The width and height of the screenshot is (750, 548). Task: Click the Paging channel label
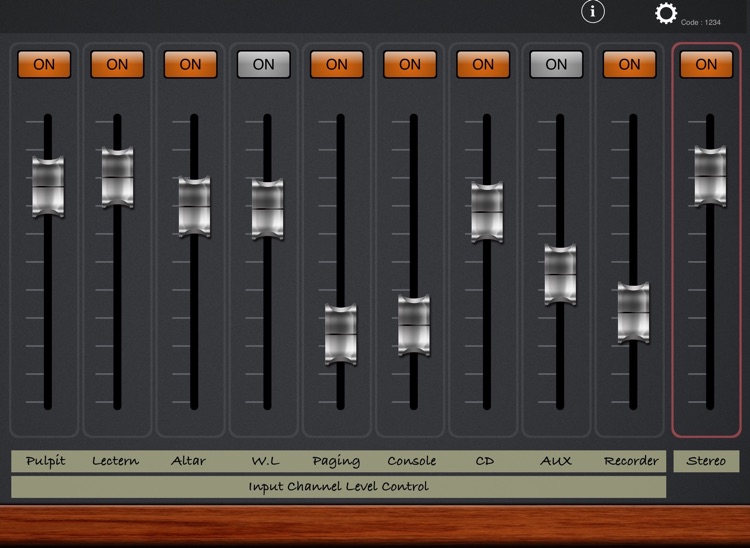click(336, 461)
